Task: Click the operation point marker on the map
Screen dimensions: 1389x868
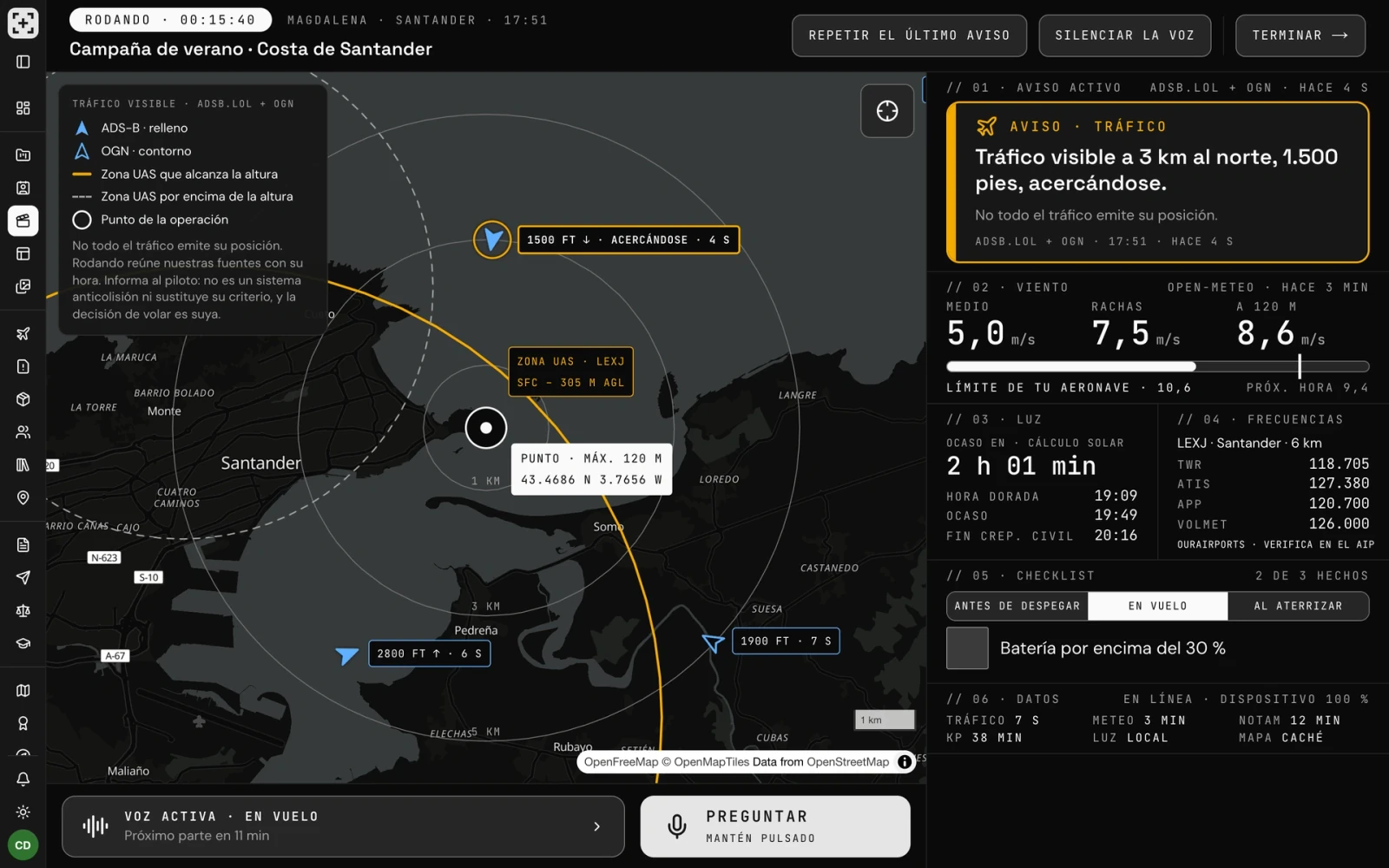Action: [486, 428]
